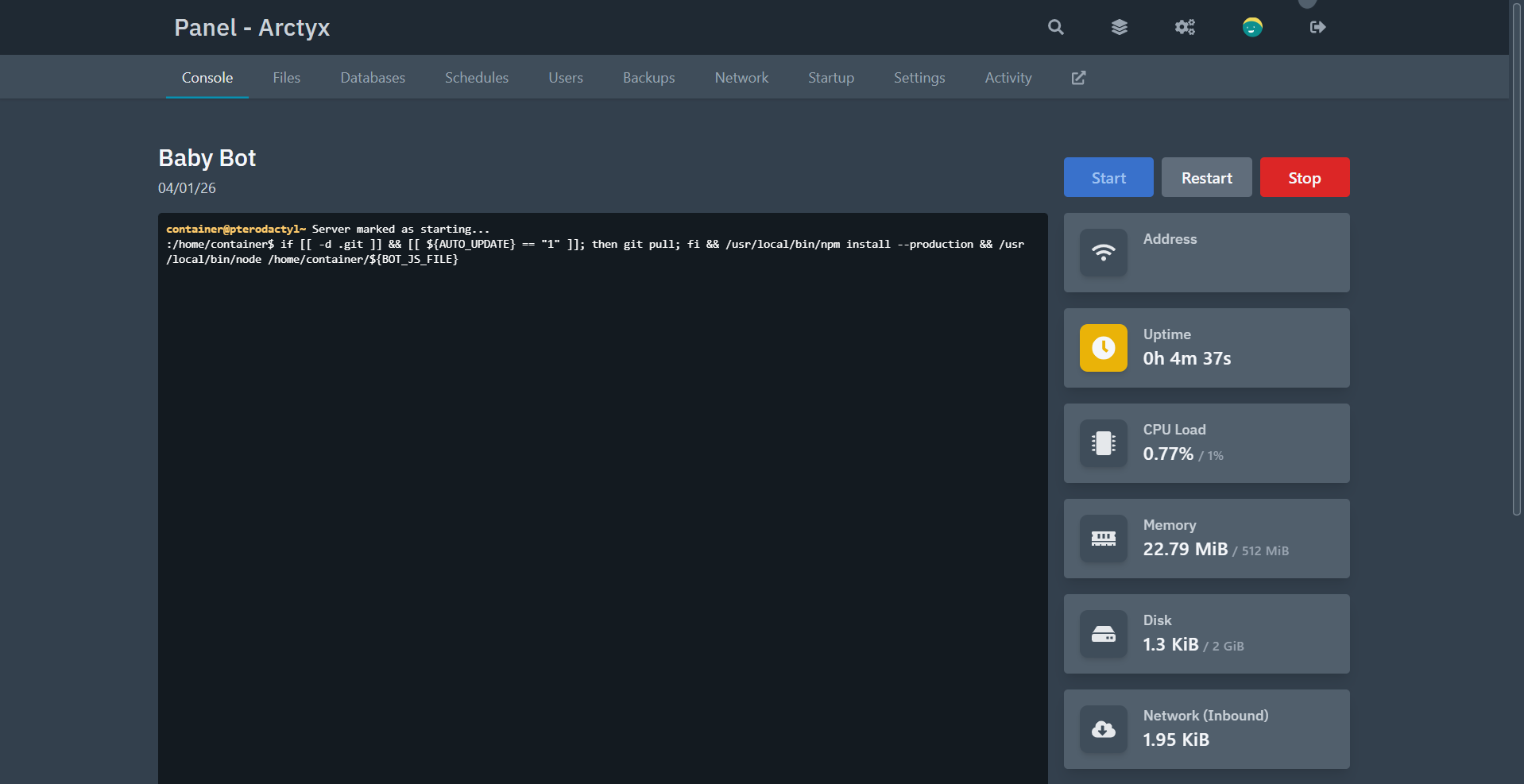
Task: Open the Databases tab
Action: tap(373, 78)
